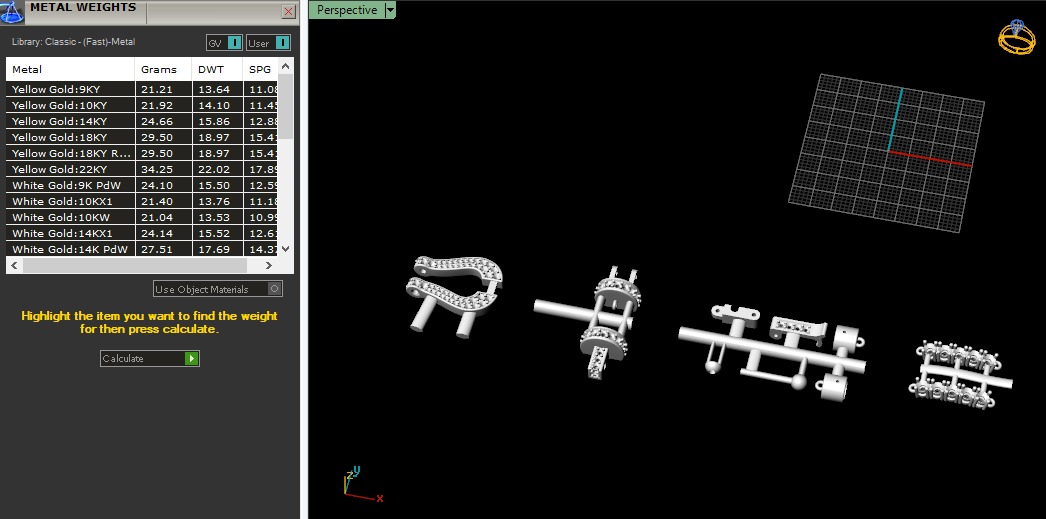This screenshot has width=1046, height=519.
Task: Select the White Gold:9K PdW row
Action: click(x=142, y=185)
